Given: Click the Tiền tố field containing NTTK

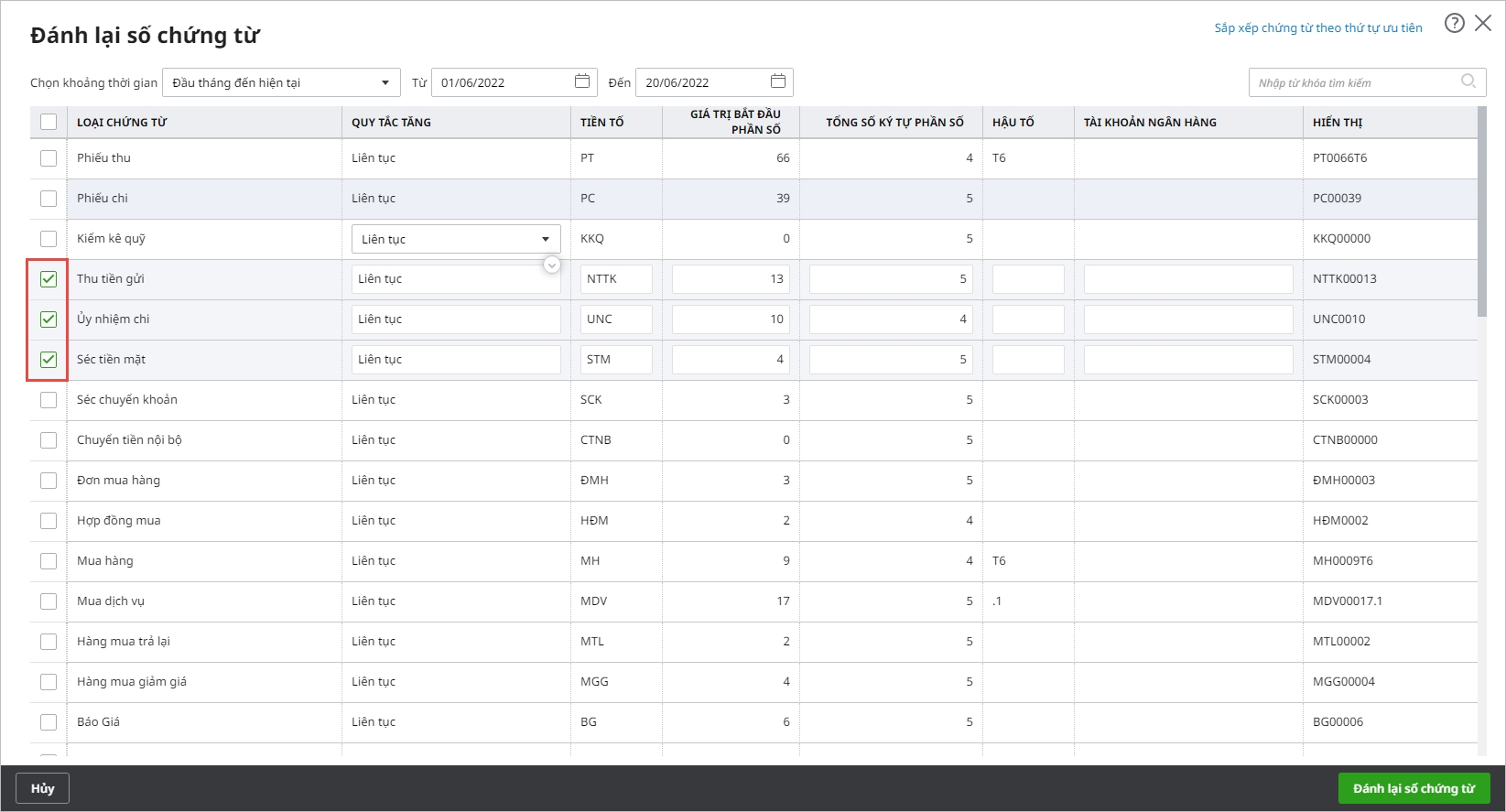Looking at the screenshot, I should (615, 279).
